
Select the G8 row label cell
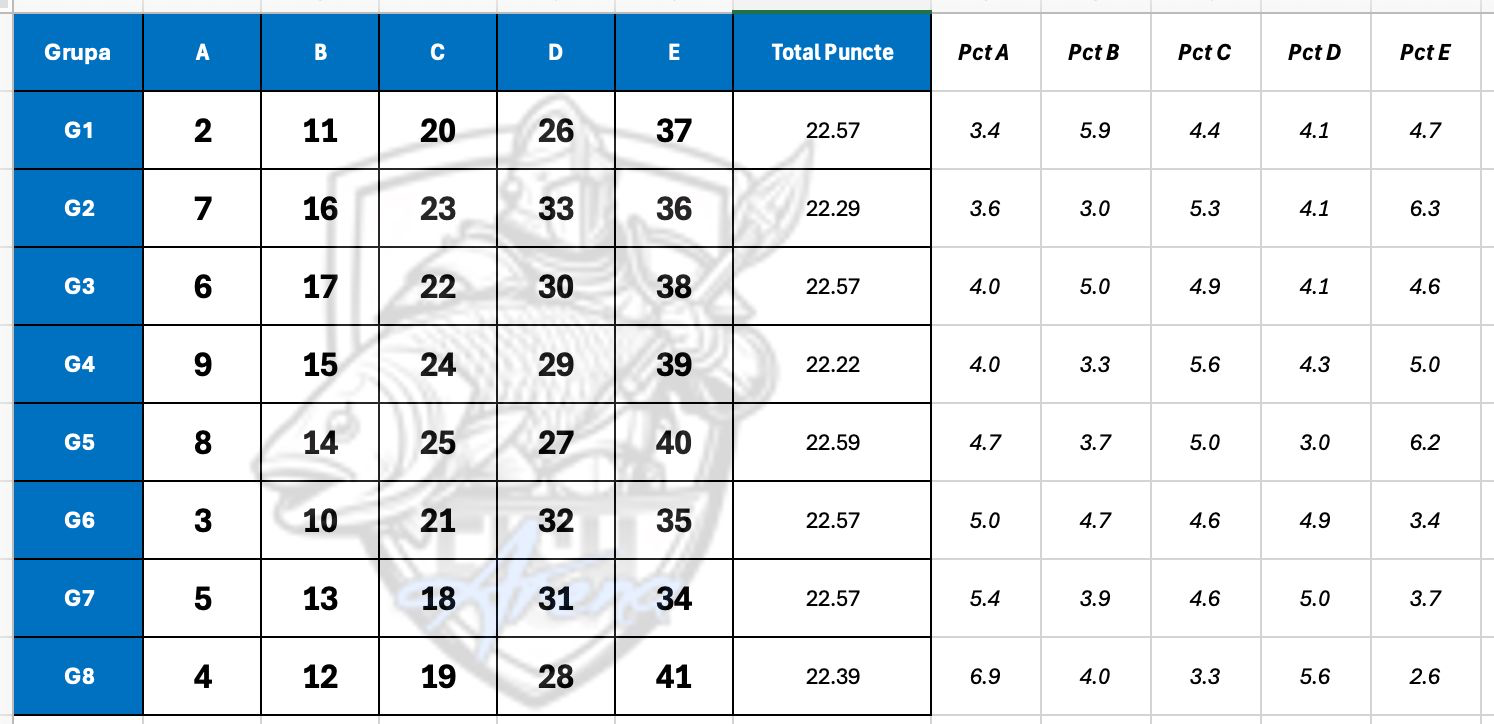[78, 676]
